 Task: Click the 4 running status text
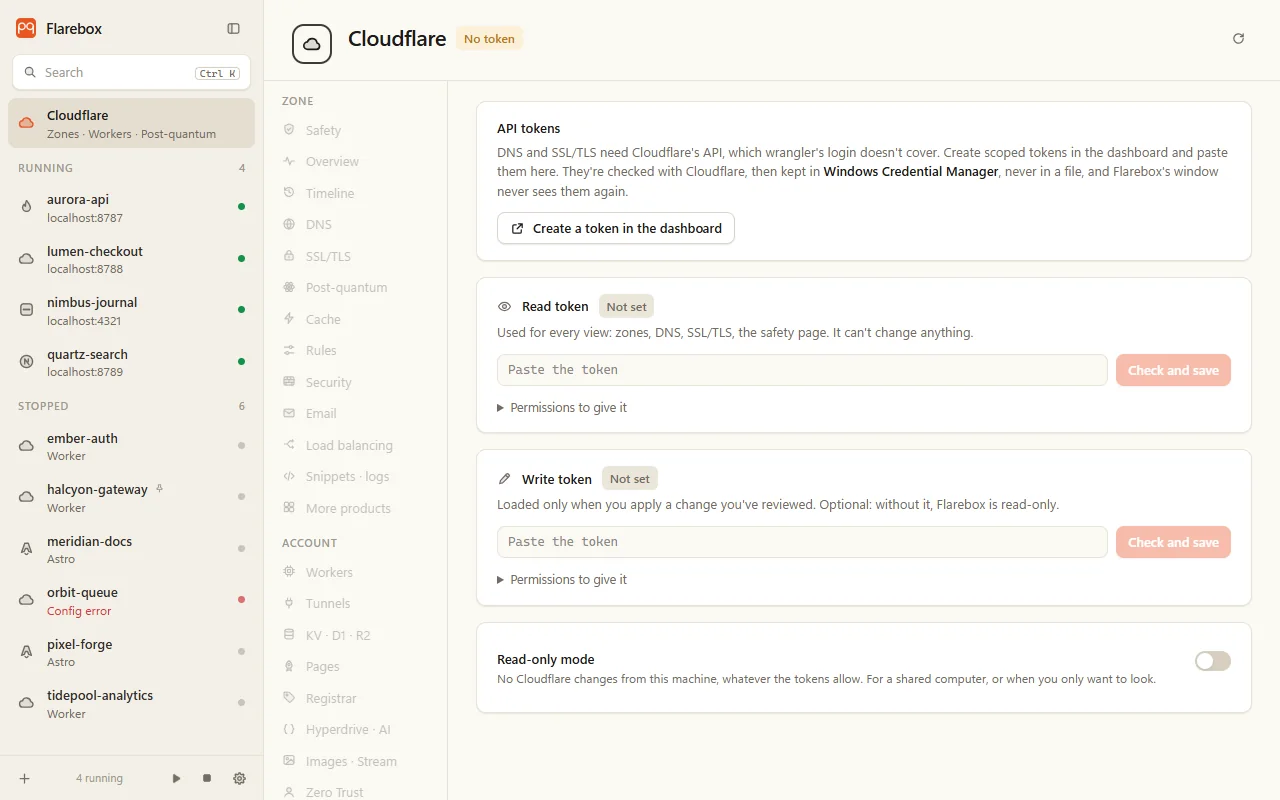(x=99, y=778)
